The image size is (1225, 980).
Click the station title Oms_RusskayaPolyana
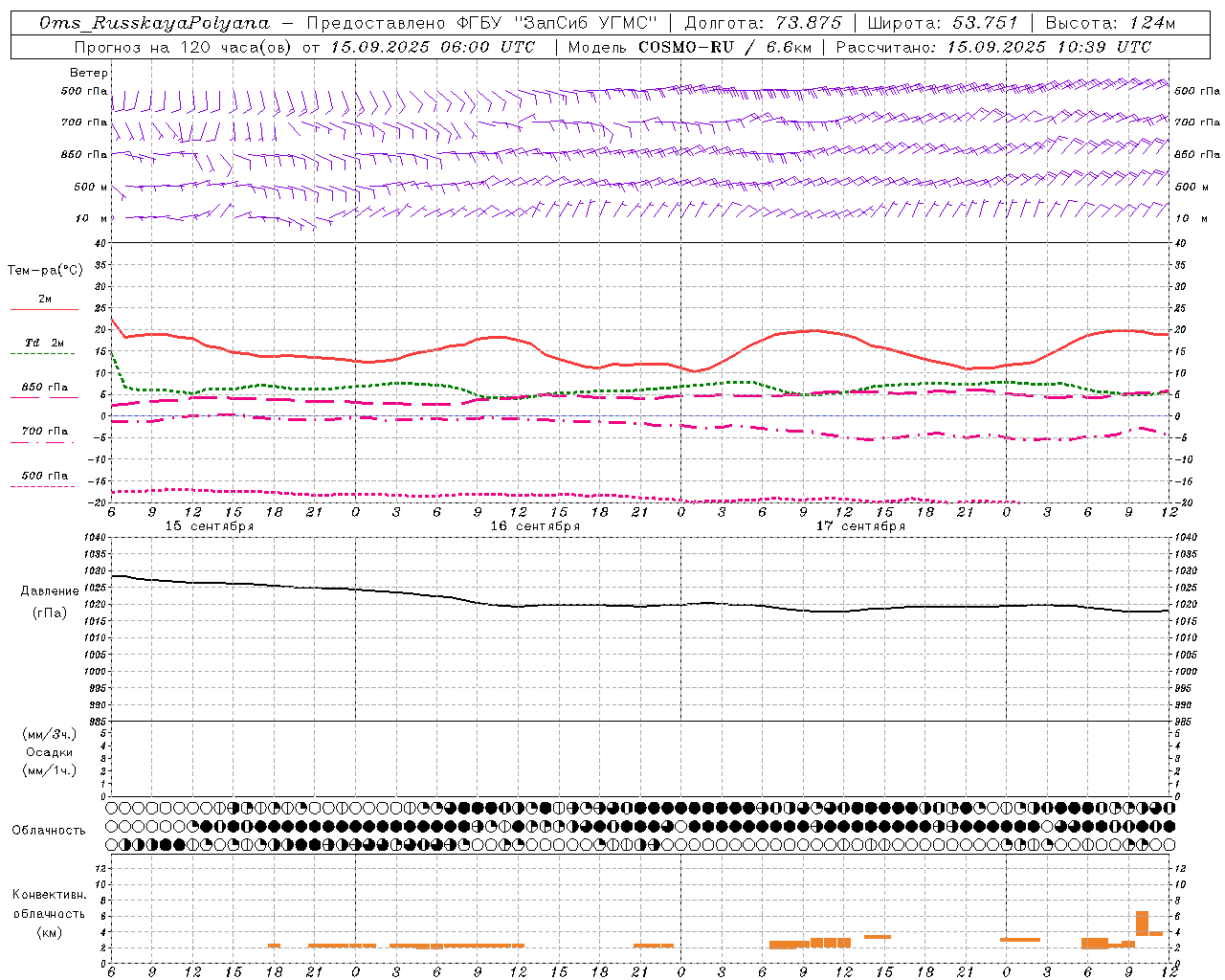155,23
